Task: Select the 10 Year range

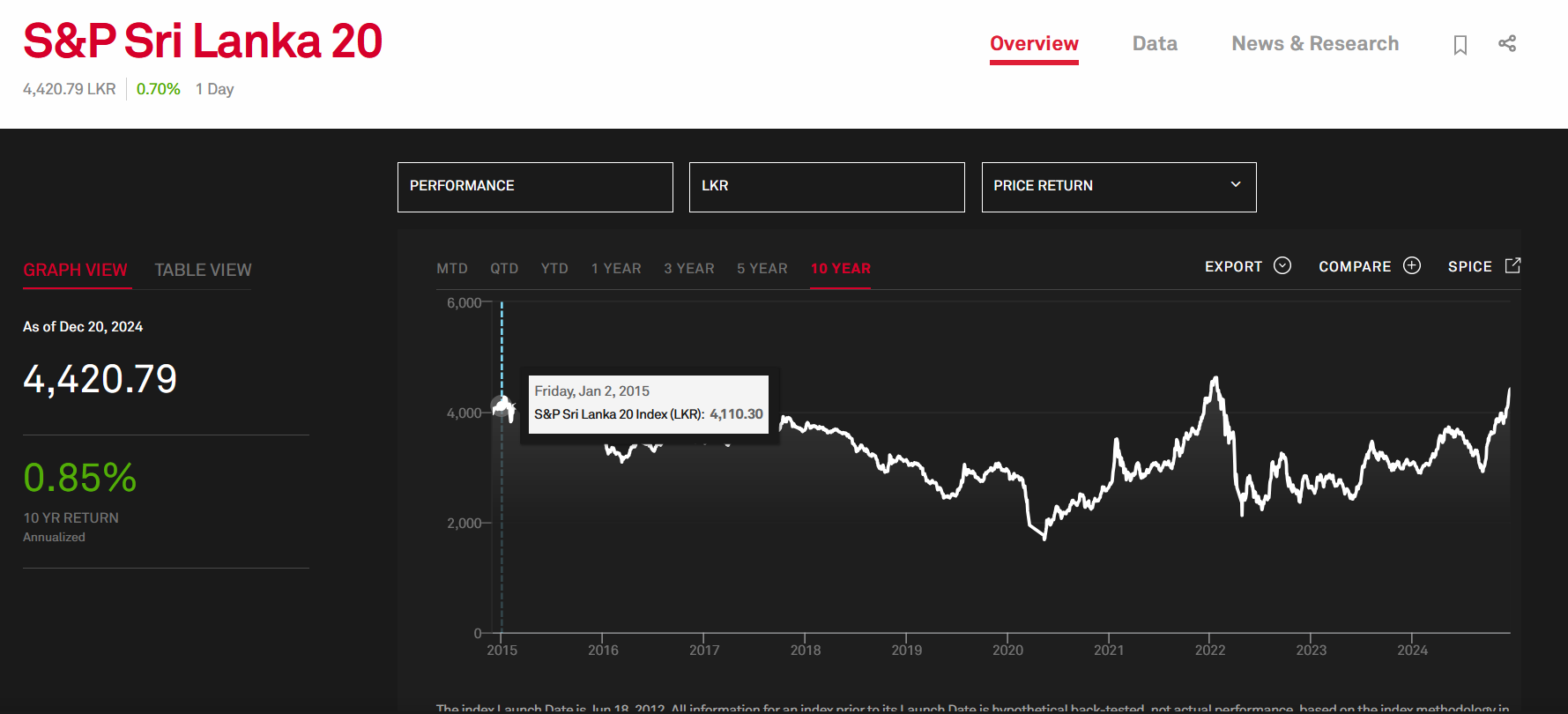Action: click(x=841, y=268)
